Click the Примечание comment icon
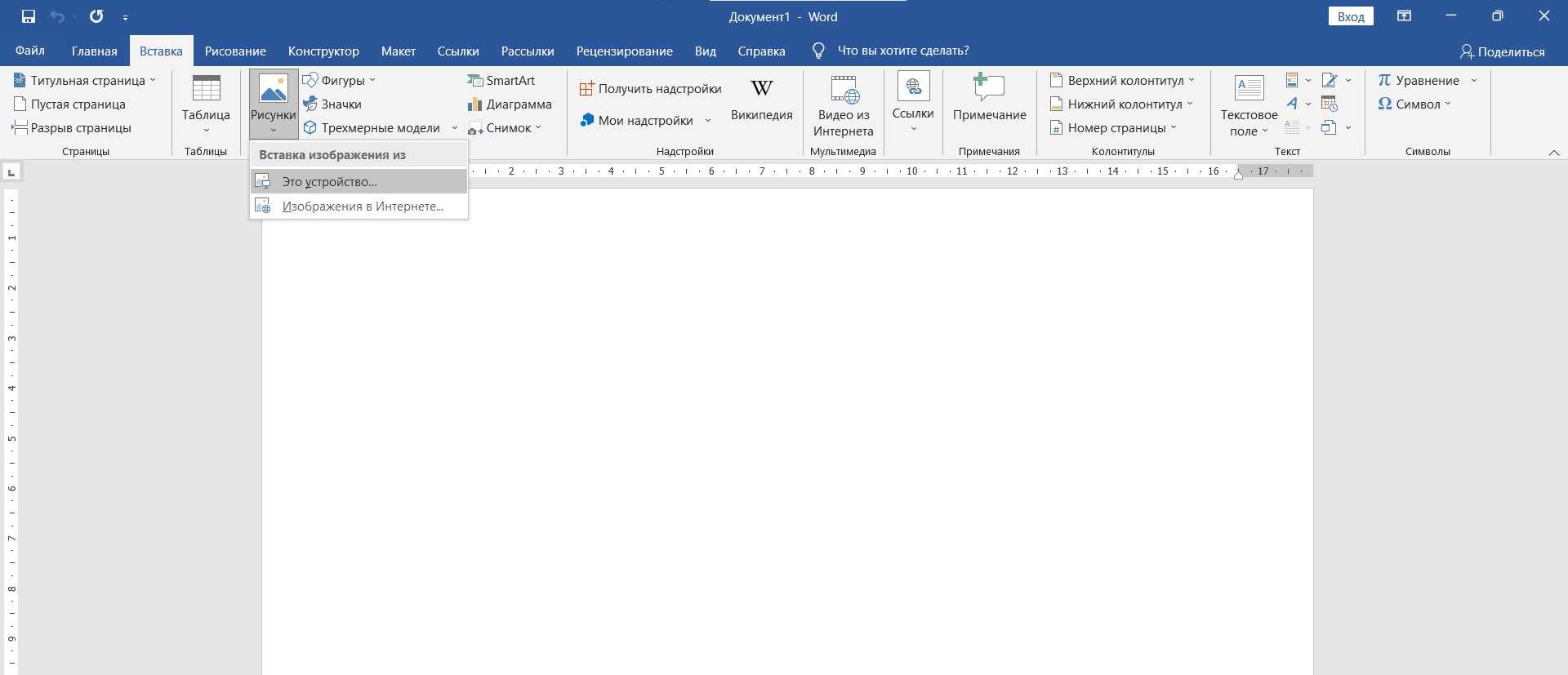The width and height of the screenshot is (1568, 675). click(989, 88)
